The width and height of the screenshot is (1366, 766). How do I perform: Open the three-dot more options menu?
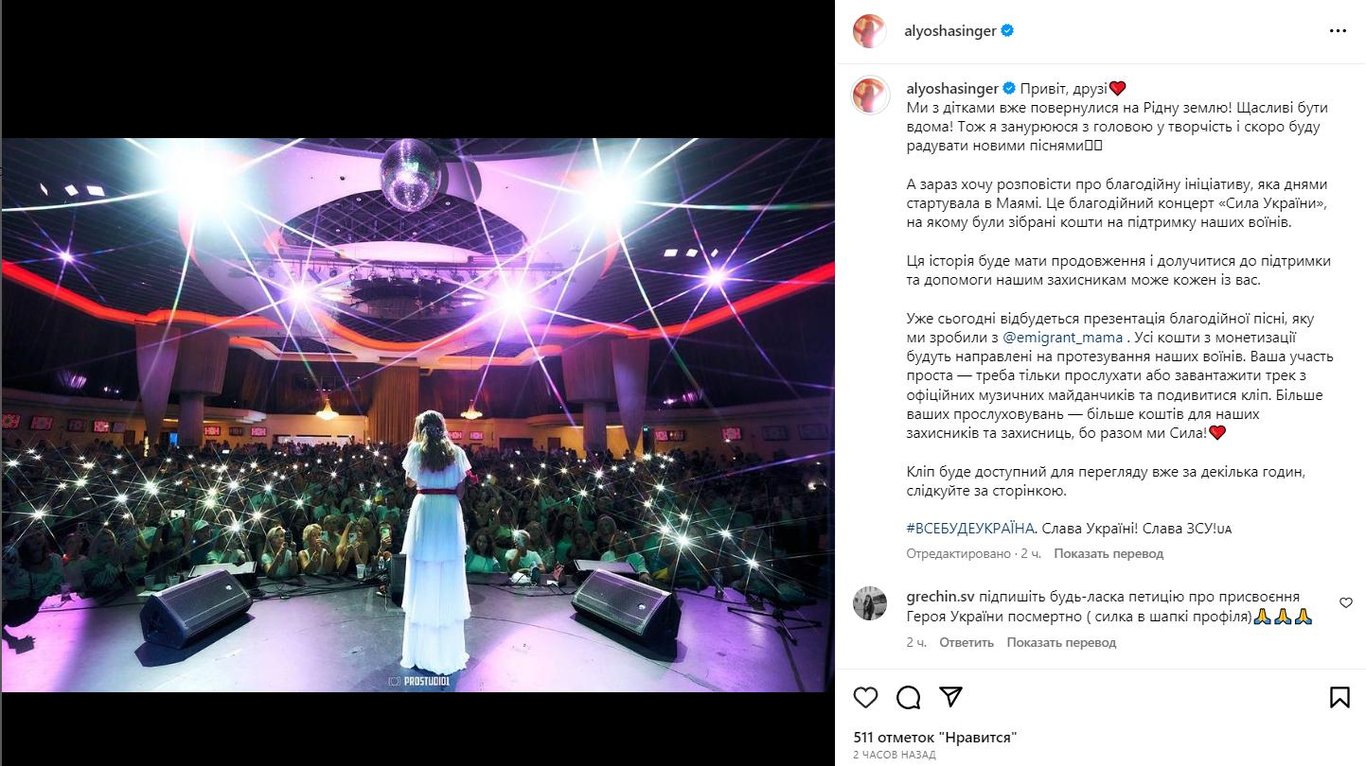(1338, 31)
